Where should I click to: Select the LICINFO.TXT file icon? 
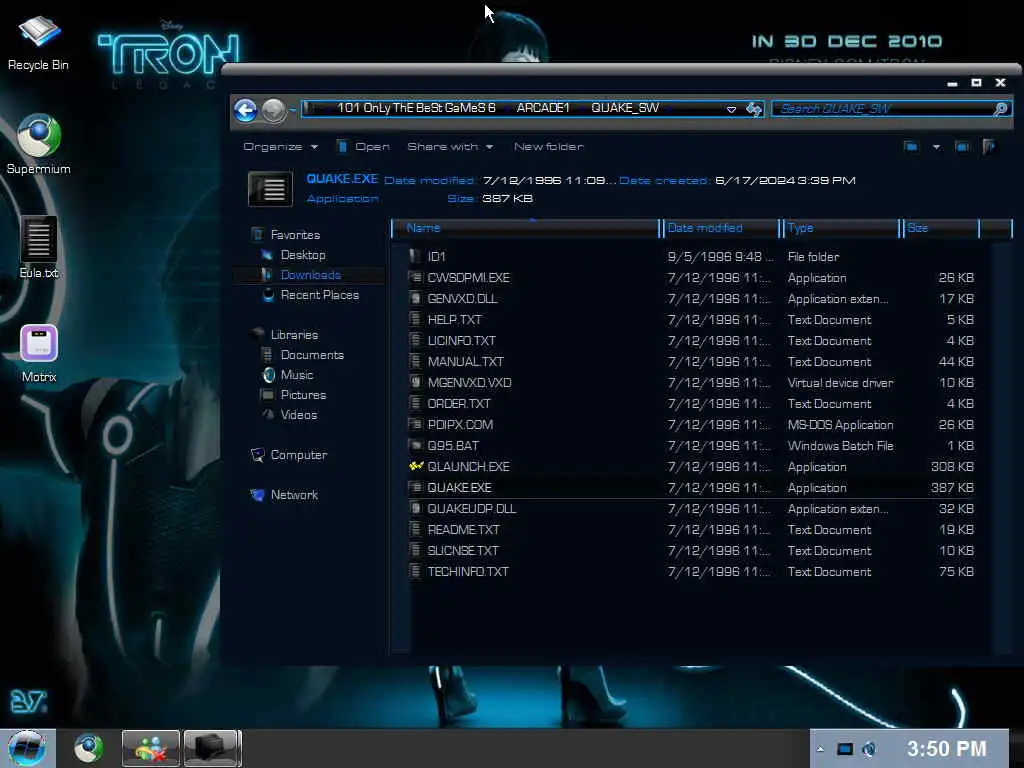click(415, 340)
